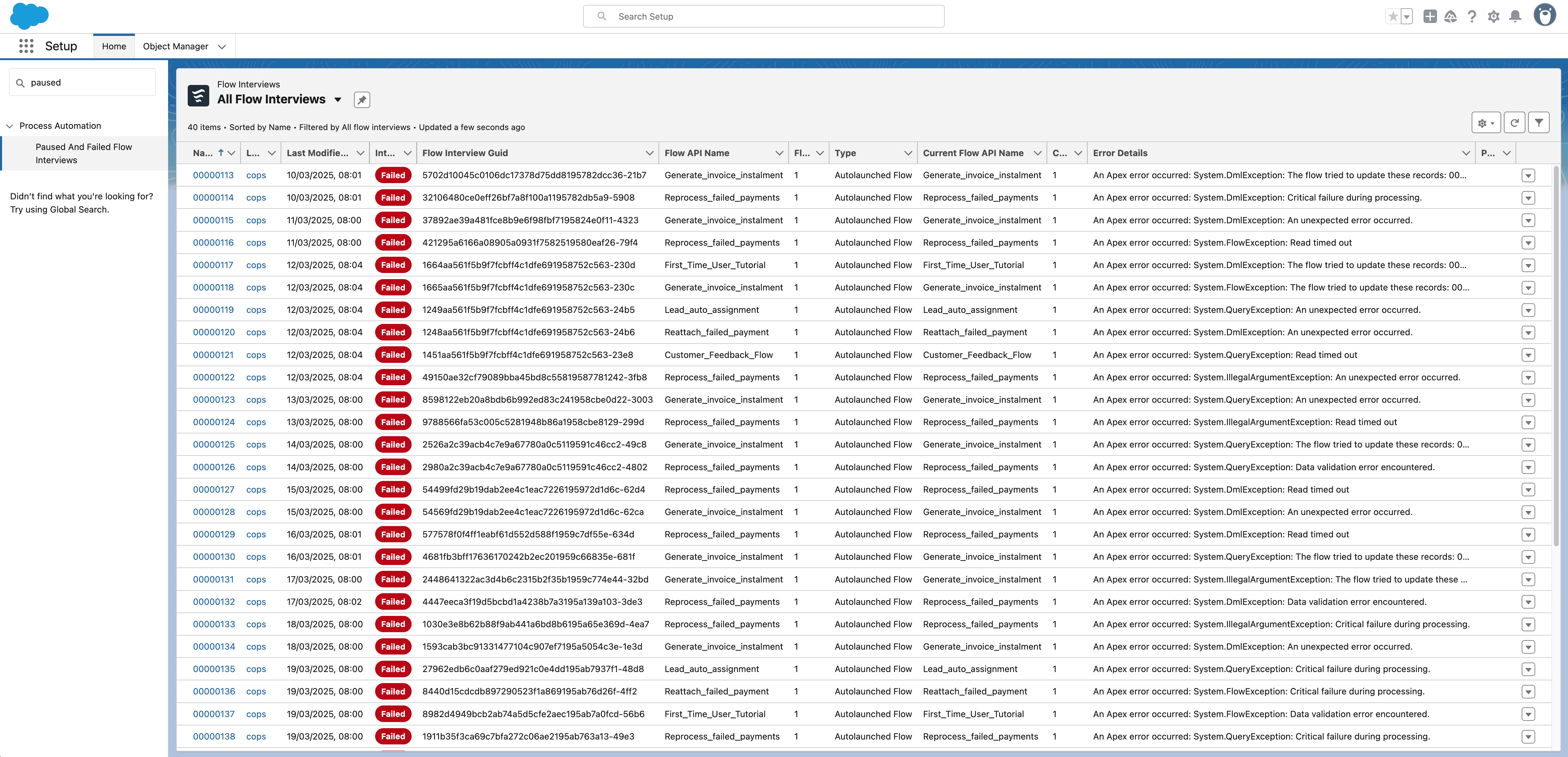Open row actions menu for 00000113
Image resolution: width=1568 pixels, height=757 pixels.
(1528, 175)
